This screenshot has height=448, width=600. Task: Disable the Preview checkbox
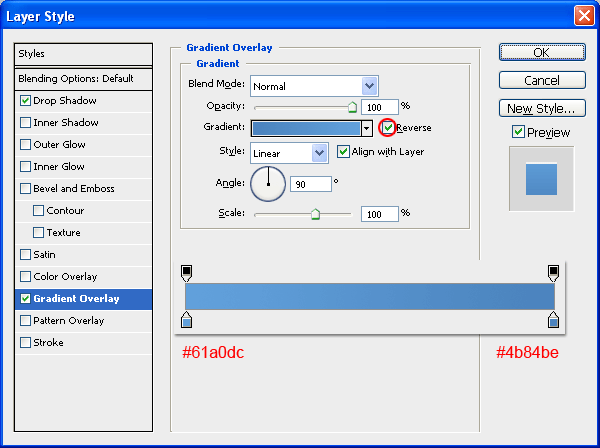point(518,132)
